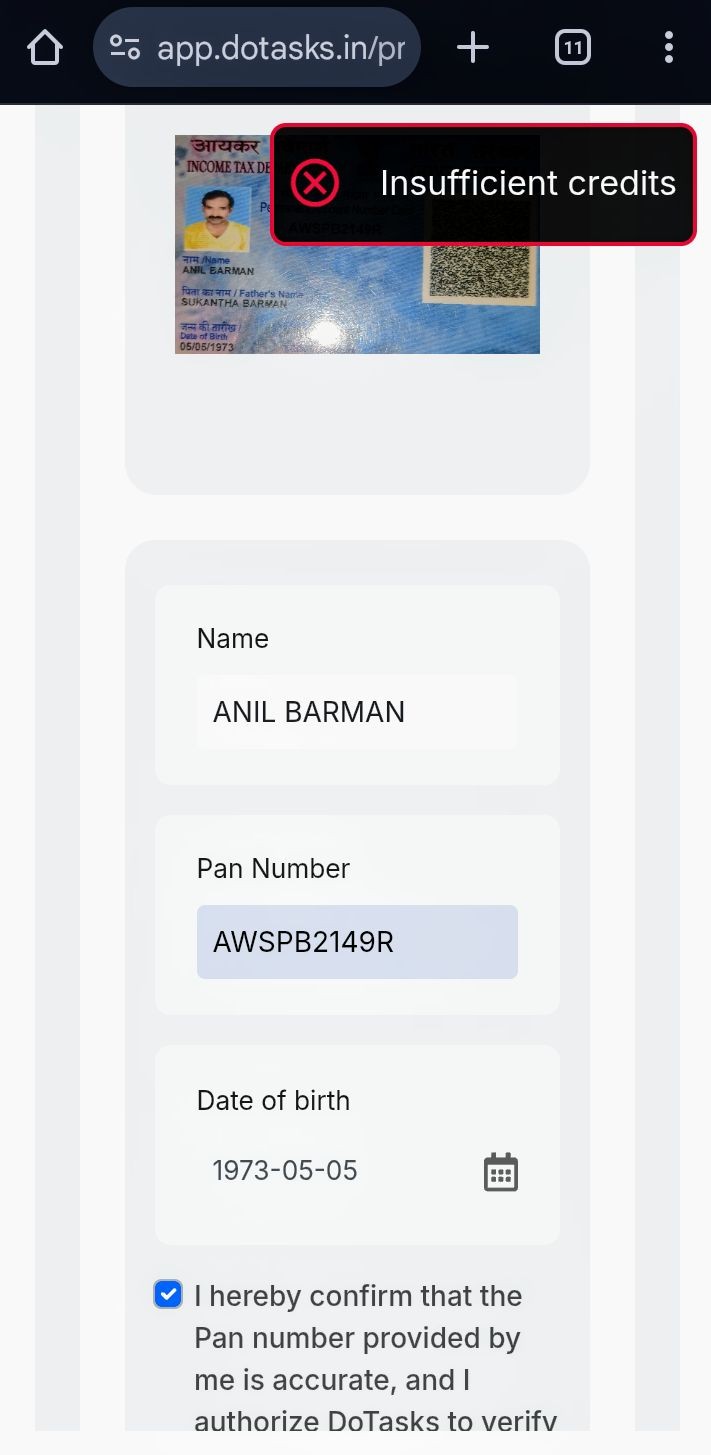Click the red error icon in notification
The width and height of the screenshot is (711, 1455).
(x=315, y=184)
